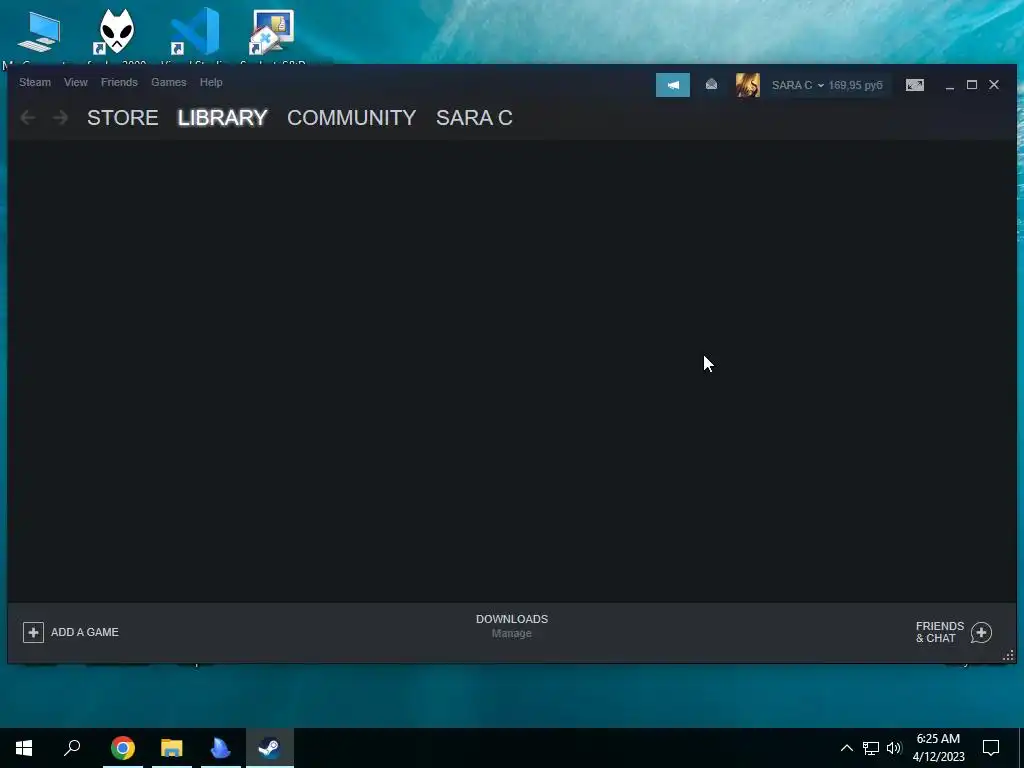
Task: Click the back navigation arrow
Action: coord(28,118)
